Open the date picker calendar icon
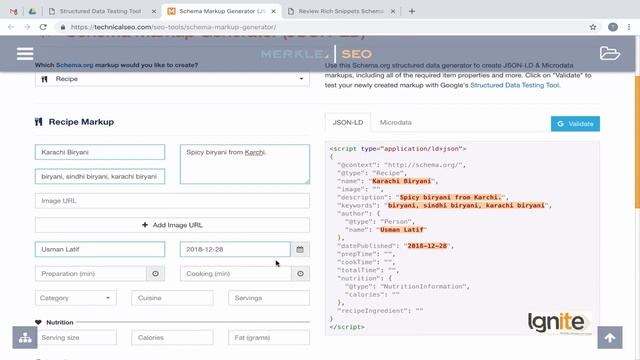The image size is (640, 360). pyautogui.click(x=300, y=249)
